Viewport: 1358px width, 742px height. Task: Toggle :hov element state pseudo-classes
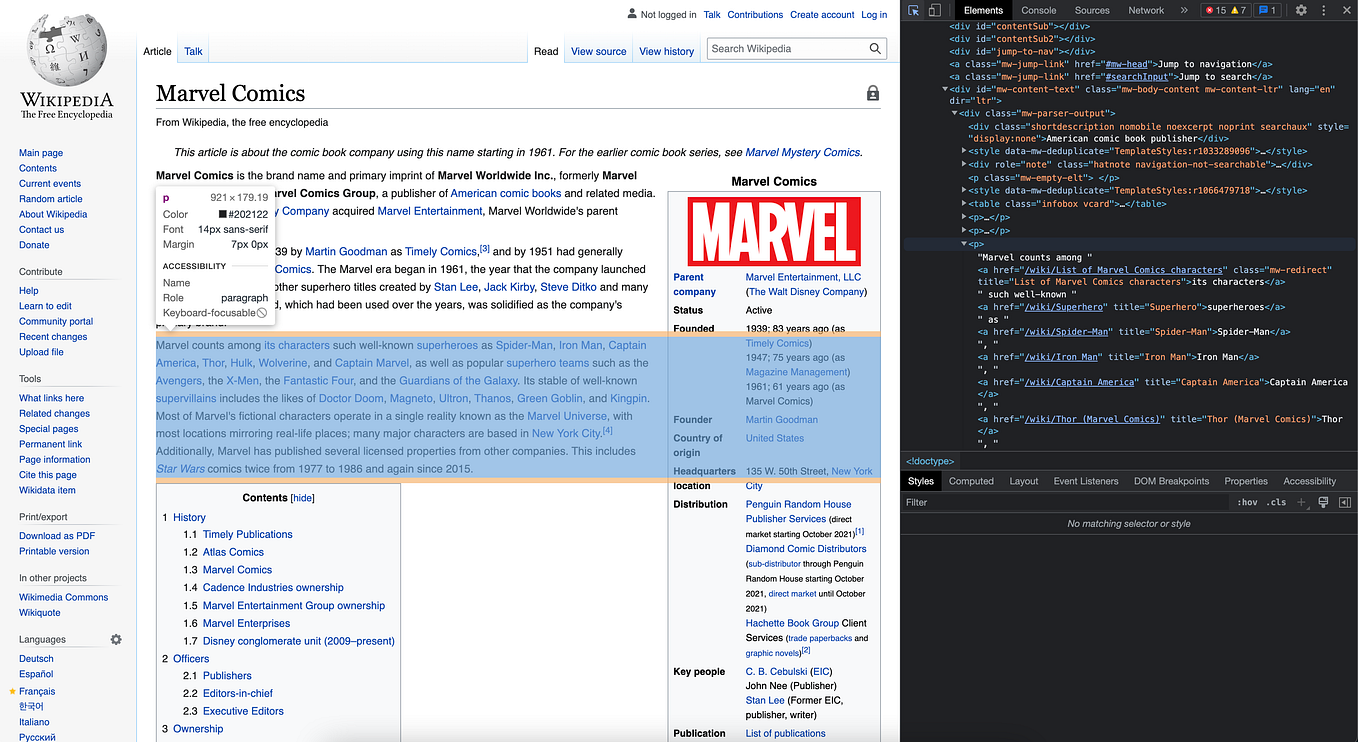(x=1247, y=502)
